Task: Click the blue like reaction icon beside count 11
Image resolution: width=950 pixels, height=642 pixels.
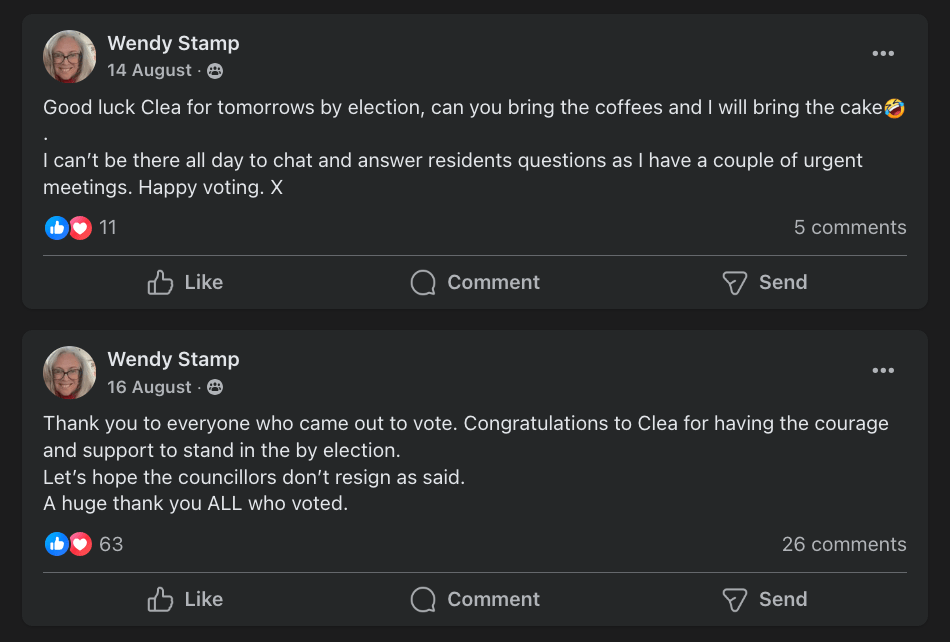Action: (x=57, y=228)
